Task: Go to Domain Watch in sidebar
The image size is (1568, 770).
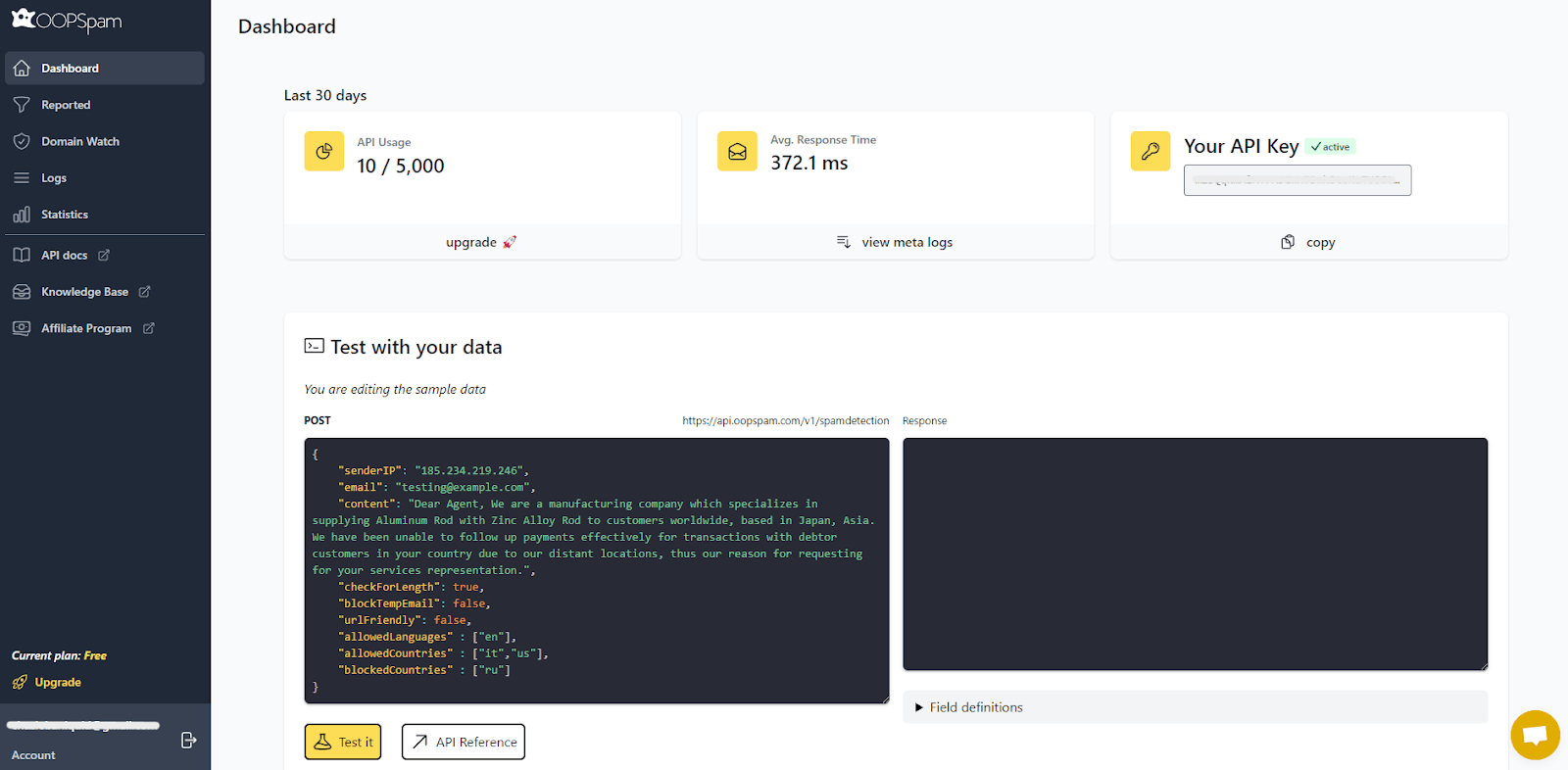Action: [x=79, y=142]
